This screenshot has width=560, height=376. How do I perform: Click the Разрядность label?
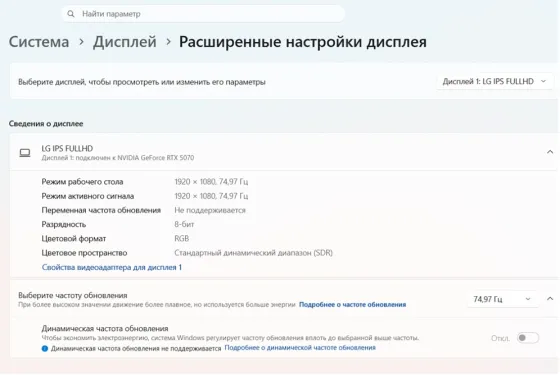tap(64, 225)
